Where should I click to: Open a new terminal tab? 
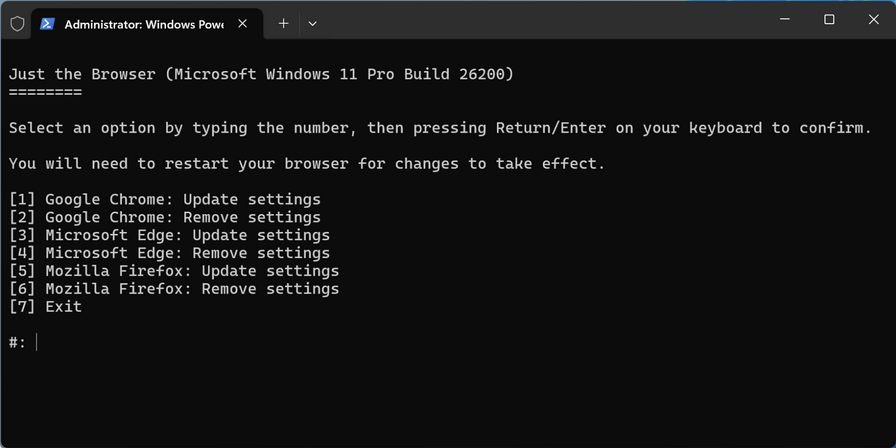(283, 23)
